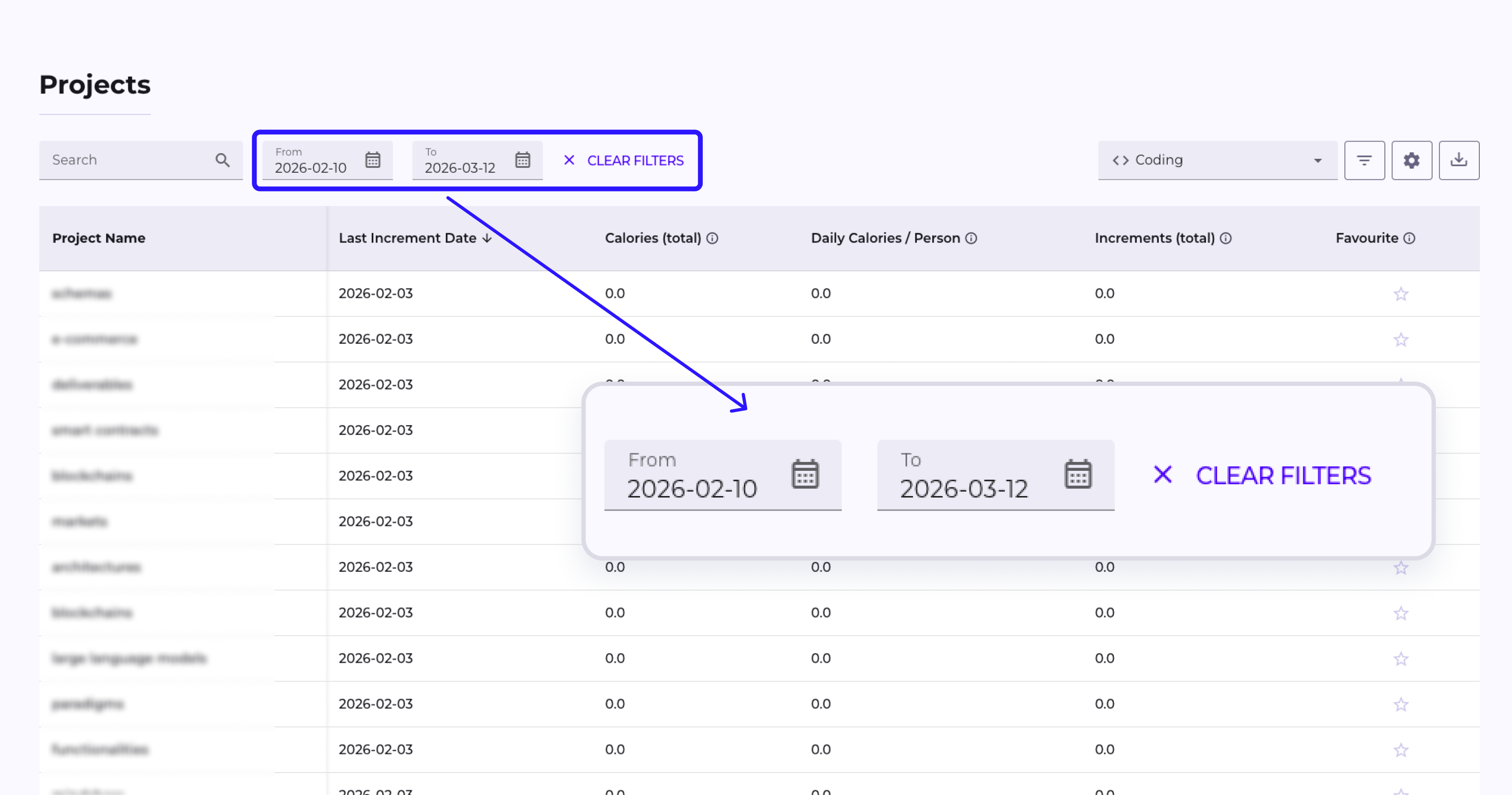This screenshot has height=795, width=1512.
Task: Open the To date calendar picker
Action: (522, 160)
